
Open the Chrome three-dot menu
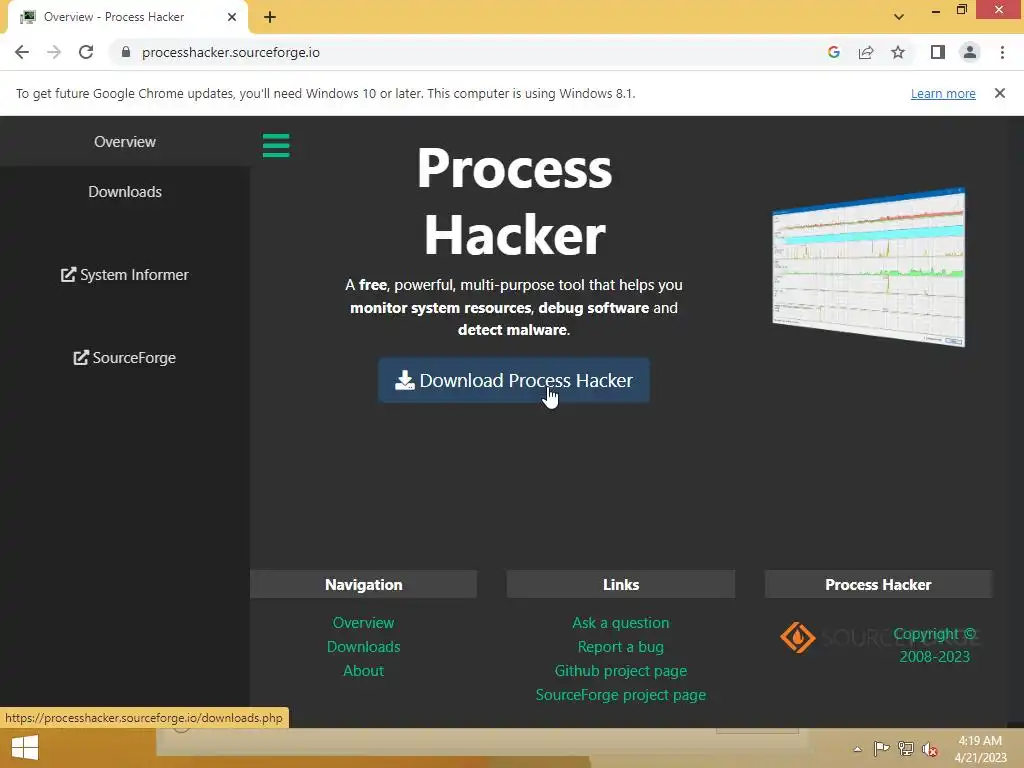tap(1002, 52)
